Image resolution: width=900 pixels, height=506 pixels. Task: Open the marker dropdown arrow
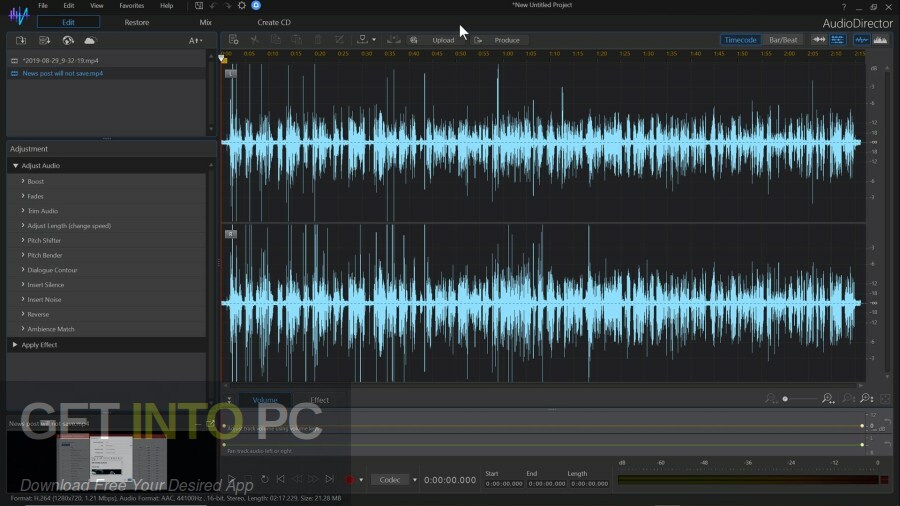pos(374,40)
